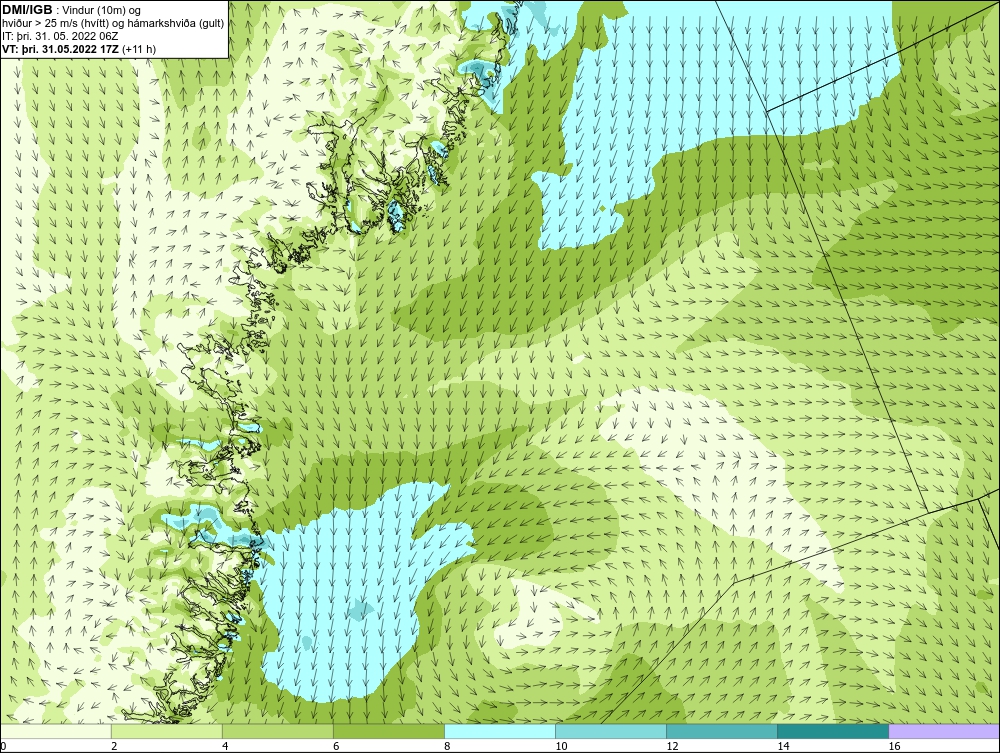The image size is (1000, 753).
Task: Click the 2–4 m/s legend color segment
Action: [166, 731]
